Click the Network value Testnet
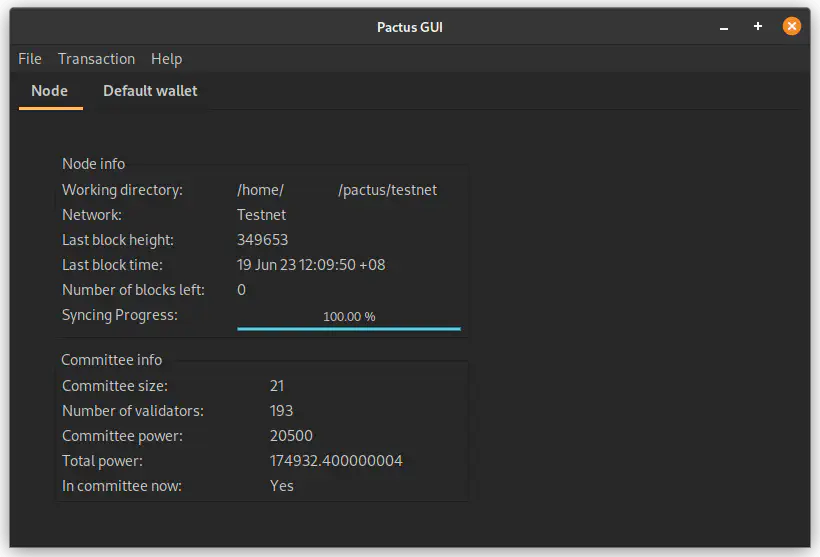 261,215
